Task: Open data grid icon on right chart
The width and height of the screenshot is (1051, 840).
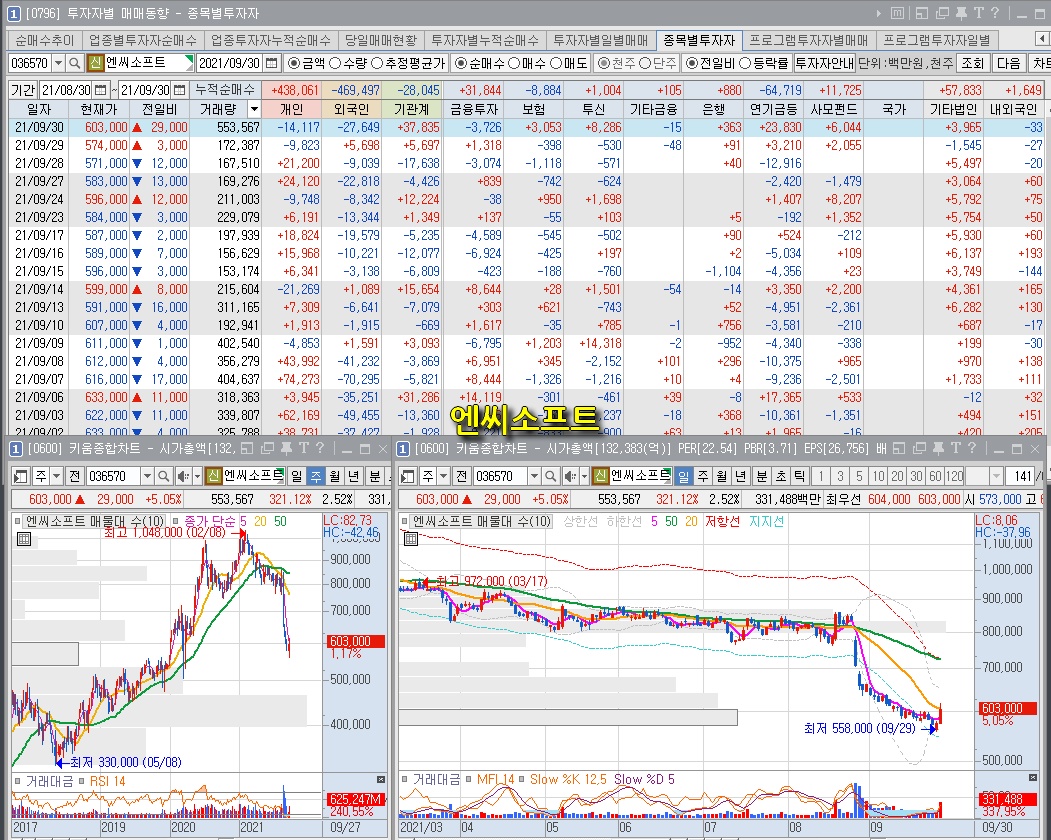Action: pos(411,539)
